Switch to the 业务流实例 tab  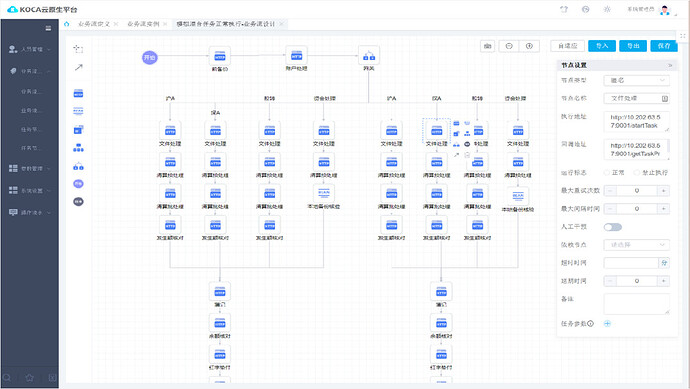pos(143,24)
